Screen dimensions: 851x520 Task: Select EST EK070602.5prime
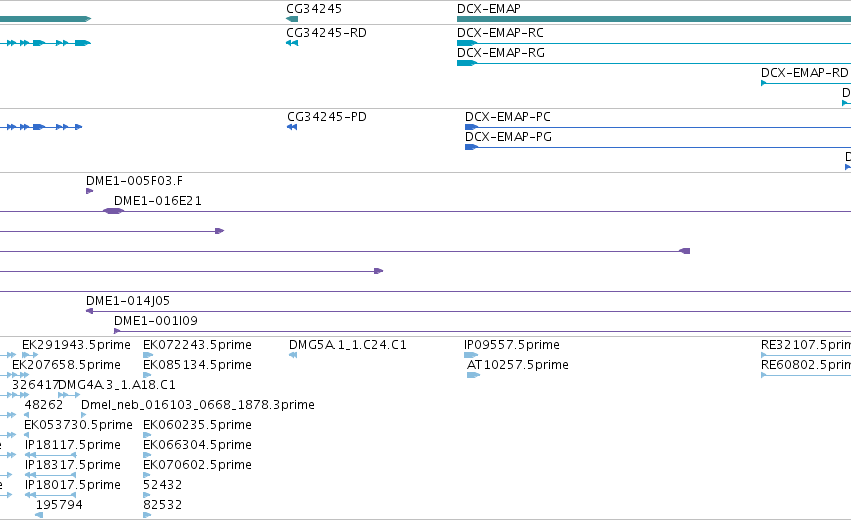(197, 465)
